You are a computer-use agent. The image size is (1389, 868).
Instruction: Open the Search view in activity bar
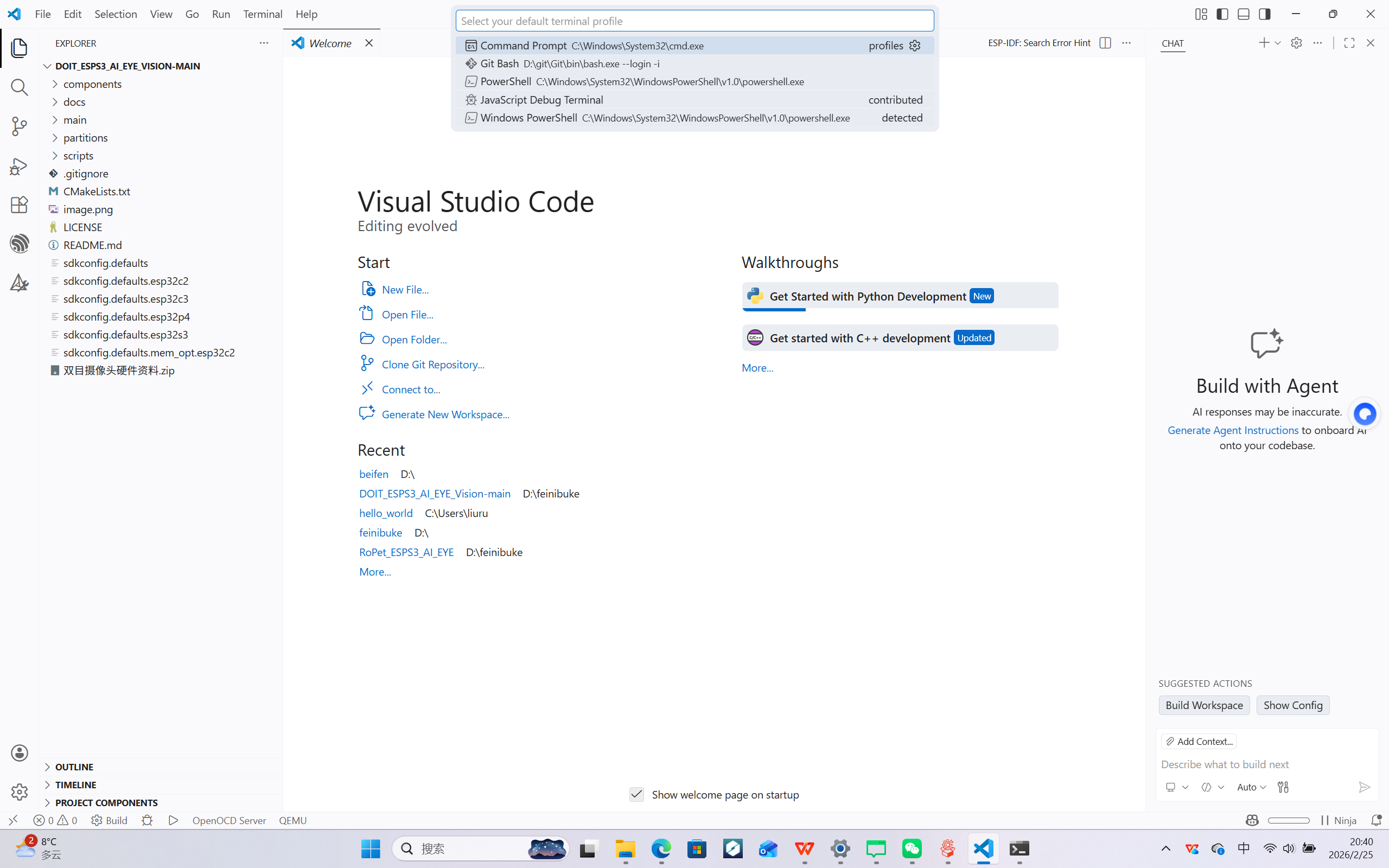click(19, 87)
